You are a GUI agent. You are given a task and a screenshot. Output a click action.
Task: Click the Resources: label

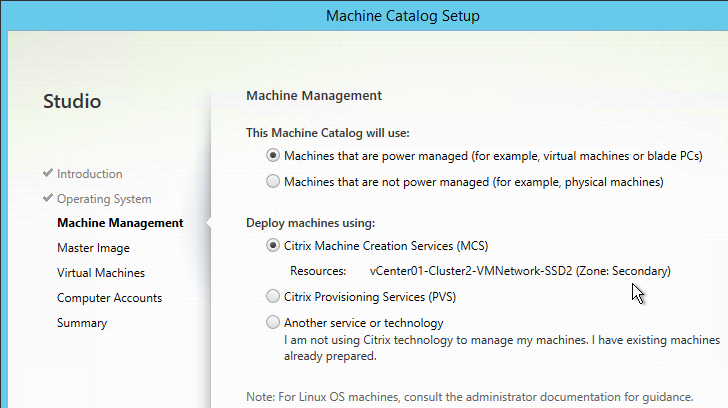coord(318,271)
